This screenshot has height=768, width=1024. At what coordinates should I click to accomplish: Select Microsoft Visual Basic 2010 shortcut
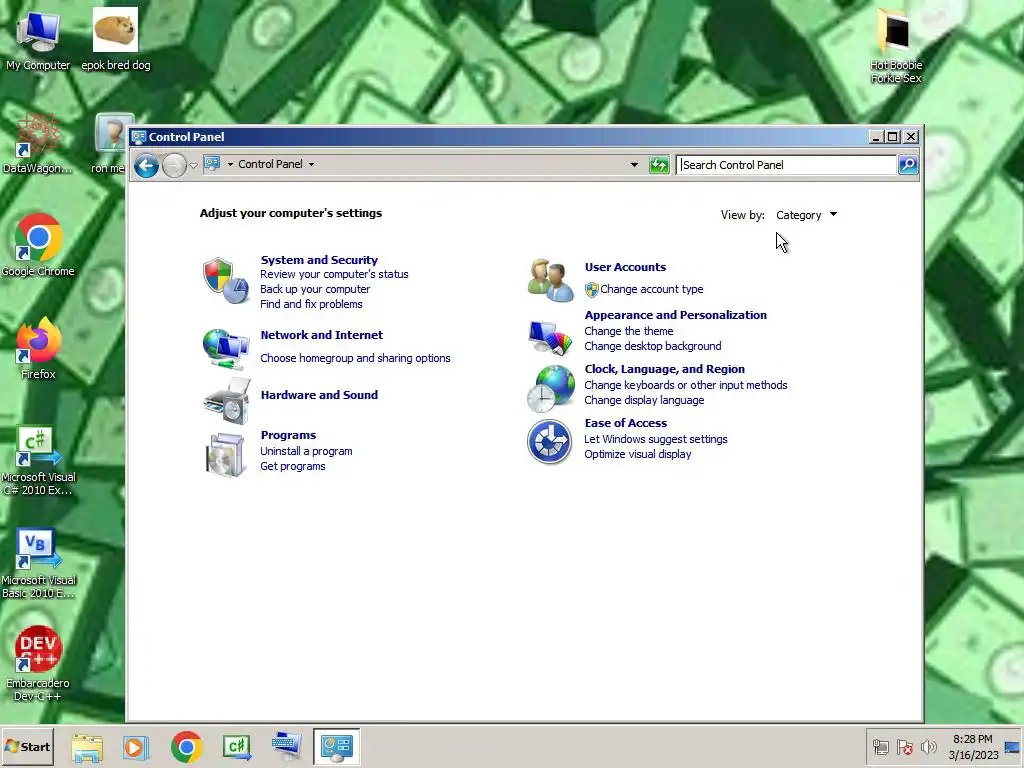tap(38, 564)
